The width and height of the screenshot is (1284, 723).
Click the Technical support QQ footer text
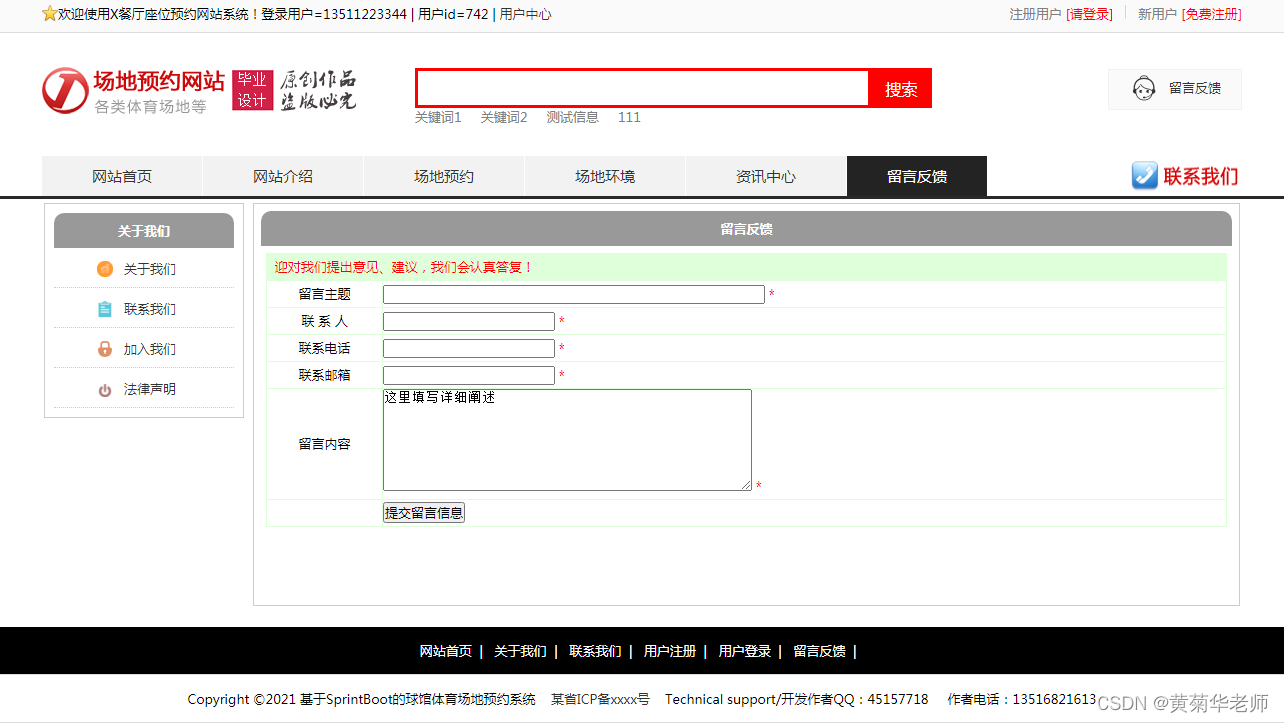(x=797, y=699)
